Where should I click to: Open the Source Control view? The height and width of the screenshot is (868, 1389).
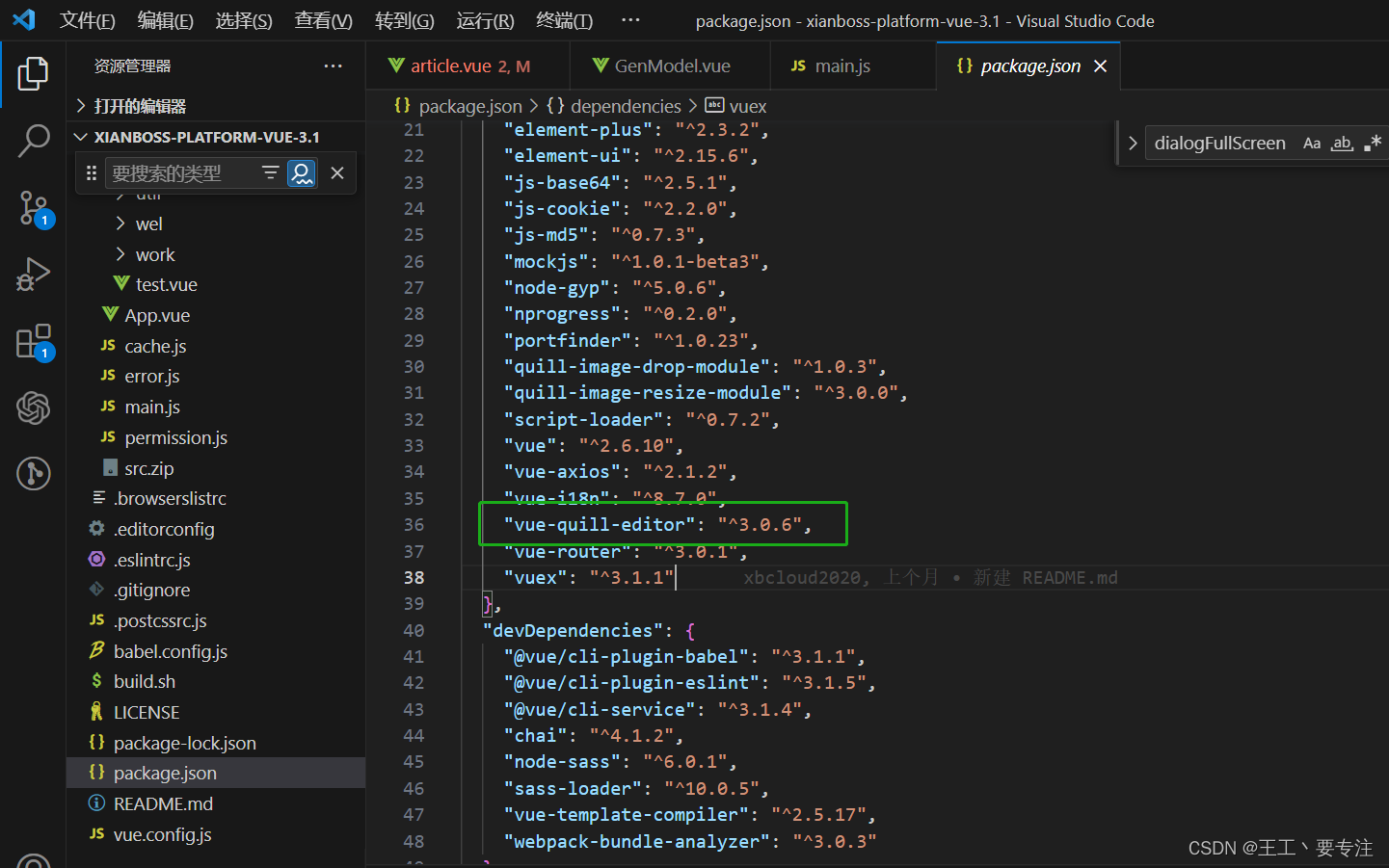34,208
